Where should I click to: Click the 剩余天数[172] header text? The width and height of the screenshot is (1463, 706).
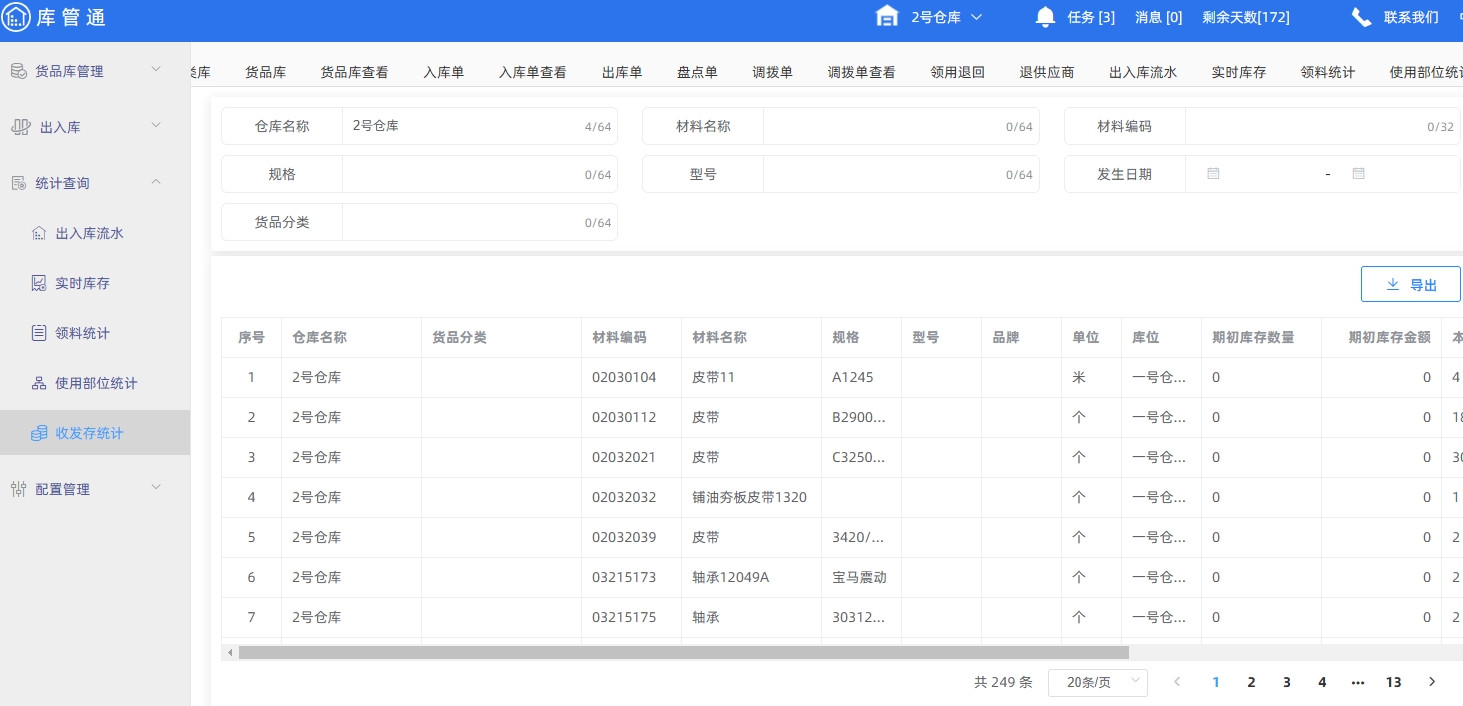pos(1246,17)
